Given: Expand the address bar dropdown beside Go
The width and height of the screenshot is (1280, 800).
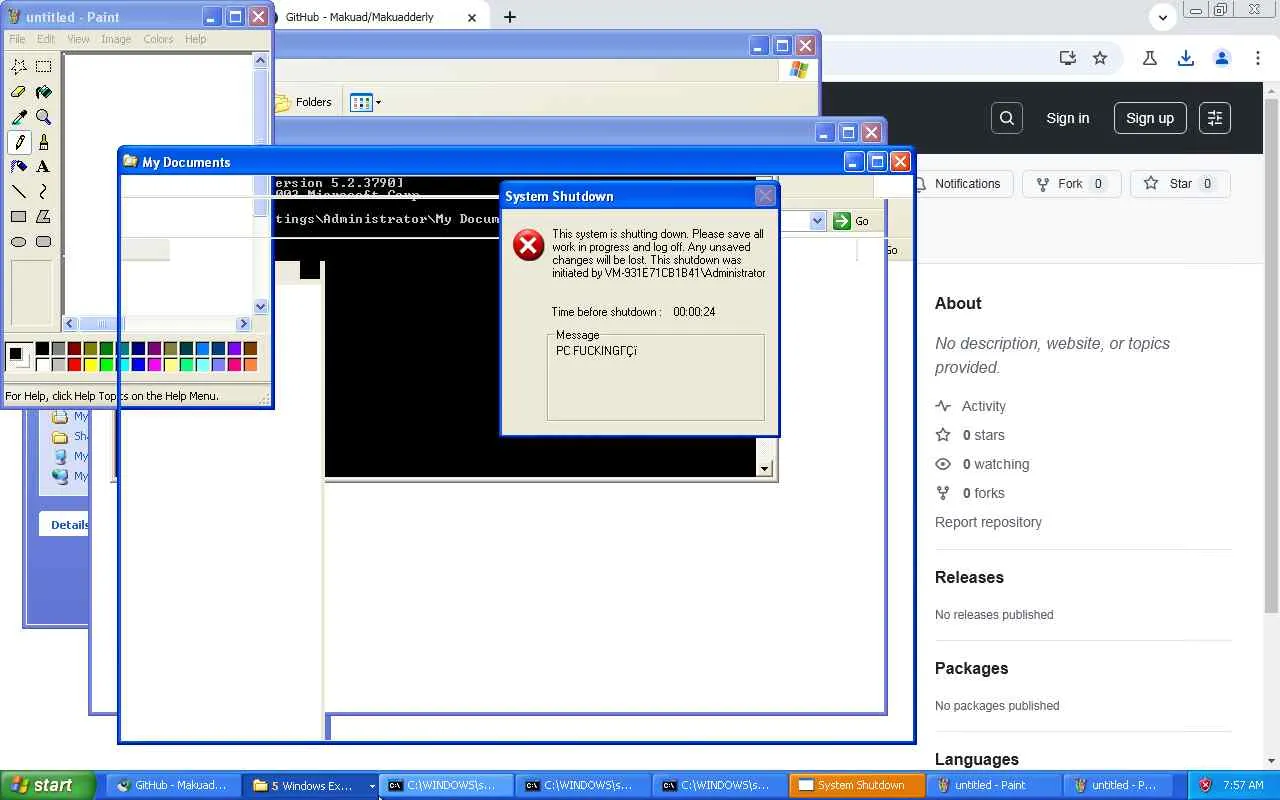Looking at the screenshot, I should pyautogui.click(x=817, y=221).
